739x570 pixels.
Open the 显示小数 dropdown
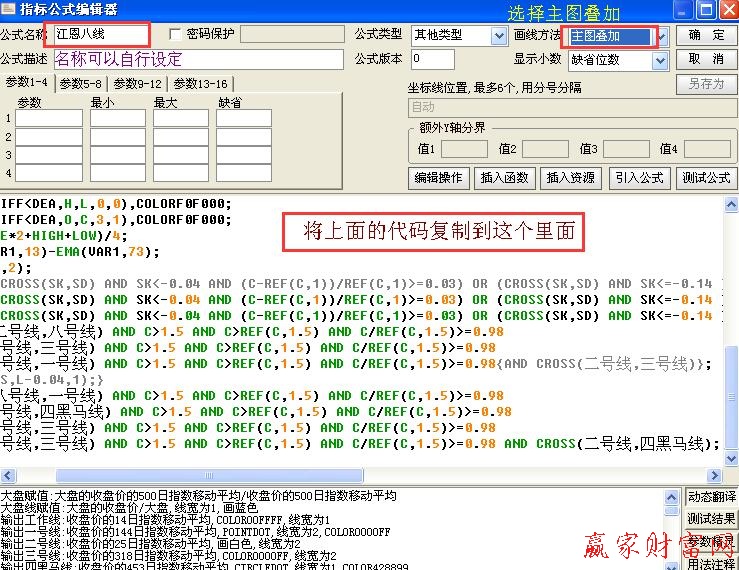[661, 60]
